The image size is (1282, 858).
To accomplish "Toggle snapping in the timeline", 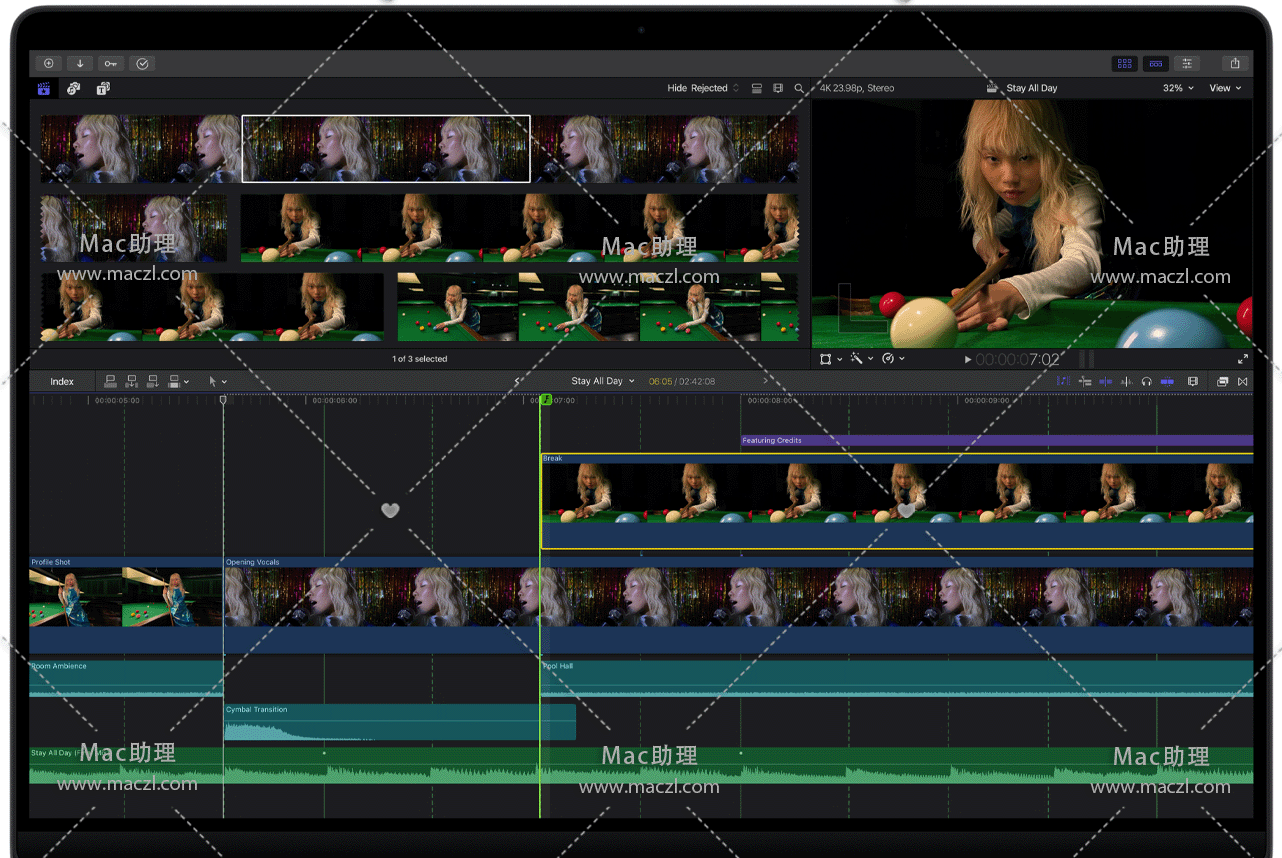I will pos(1166,381).
